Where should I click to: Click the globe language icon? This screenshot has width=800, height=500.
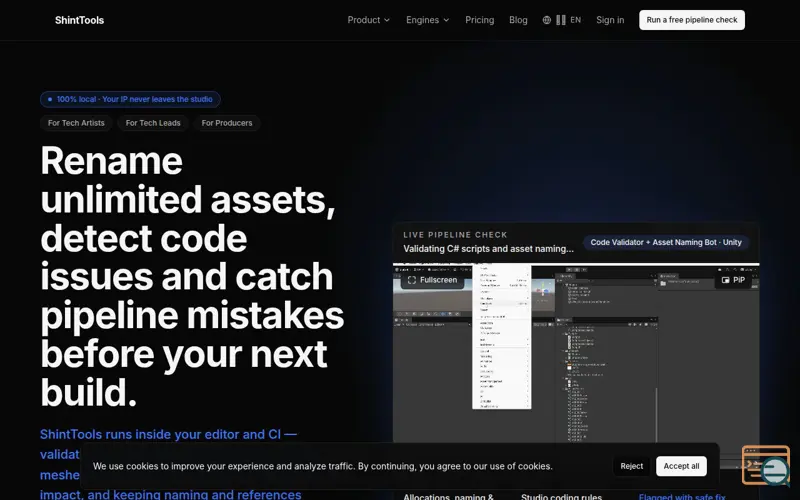tap(546, 20)
